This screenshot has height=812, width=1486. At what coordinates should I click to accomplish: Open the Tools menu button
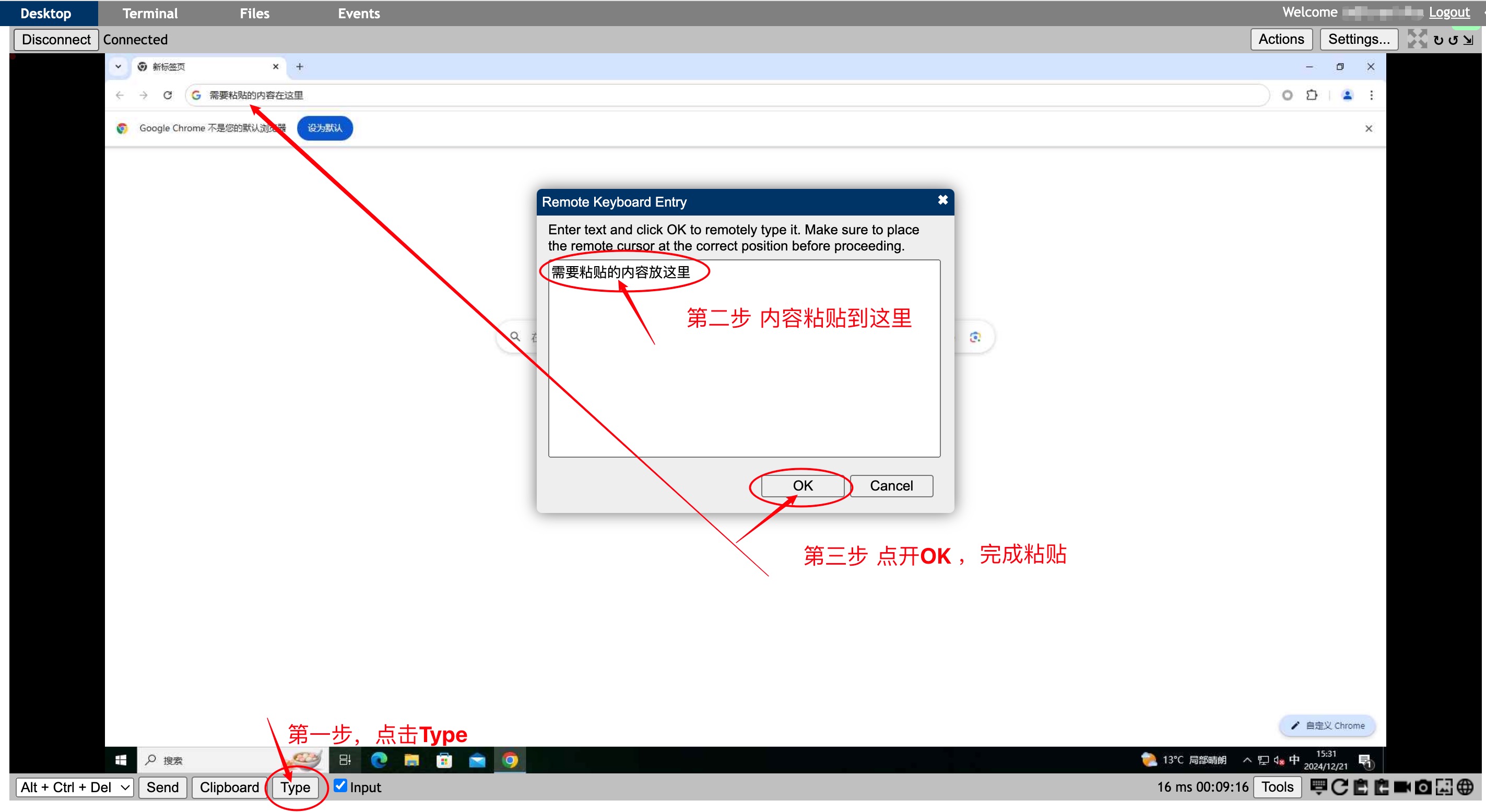1277,786
